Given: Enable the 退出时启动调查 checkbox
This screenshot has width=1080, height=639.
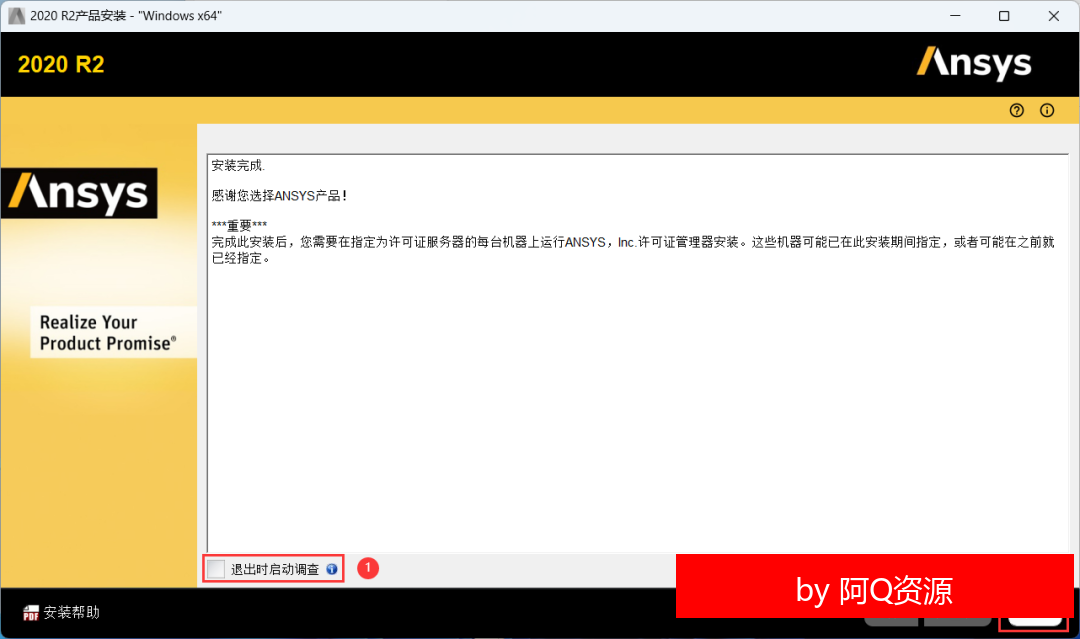Looking at the screenshot, I should 216,569.
